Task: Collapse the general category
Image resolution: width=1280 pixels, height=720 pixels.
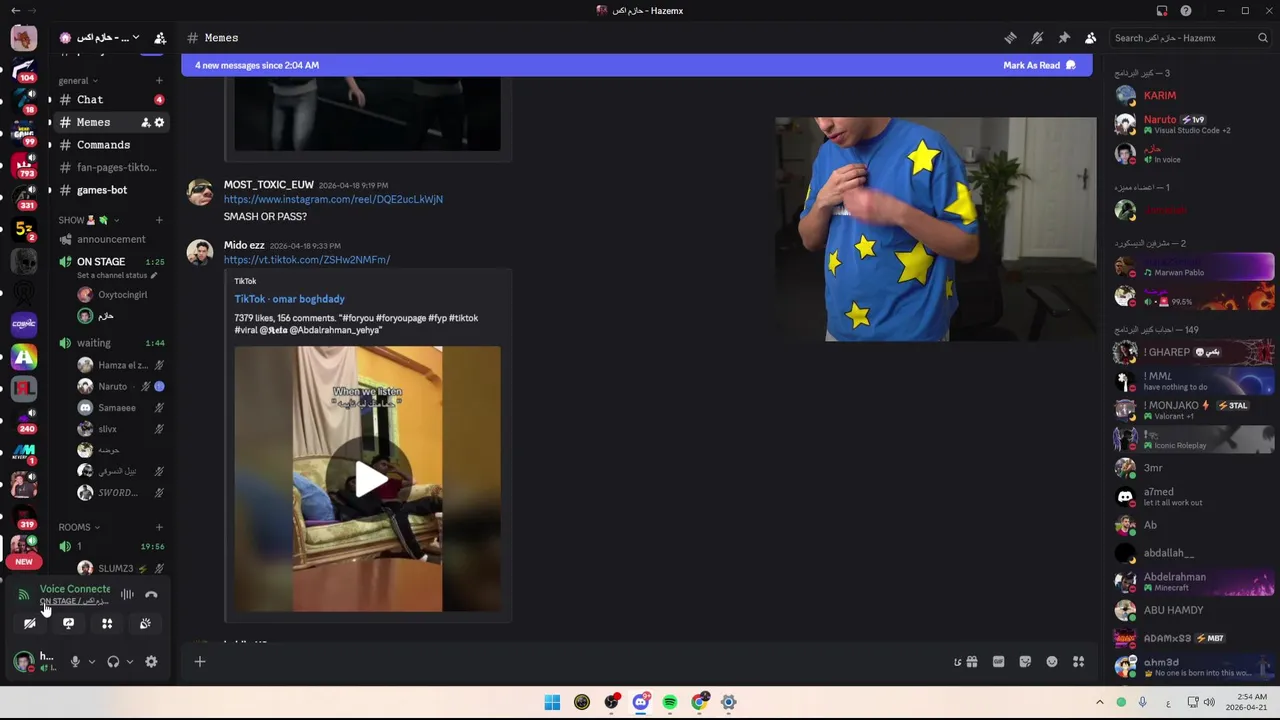Action: point(78,81)
